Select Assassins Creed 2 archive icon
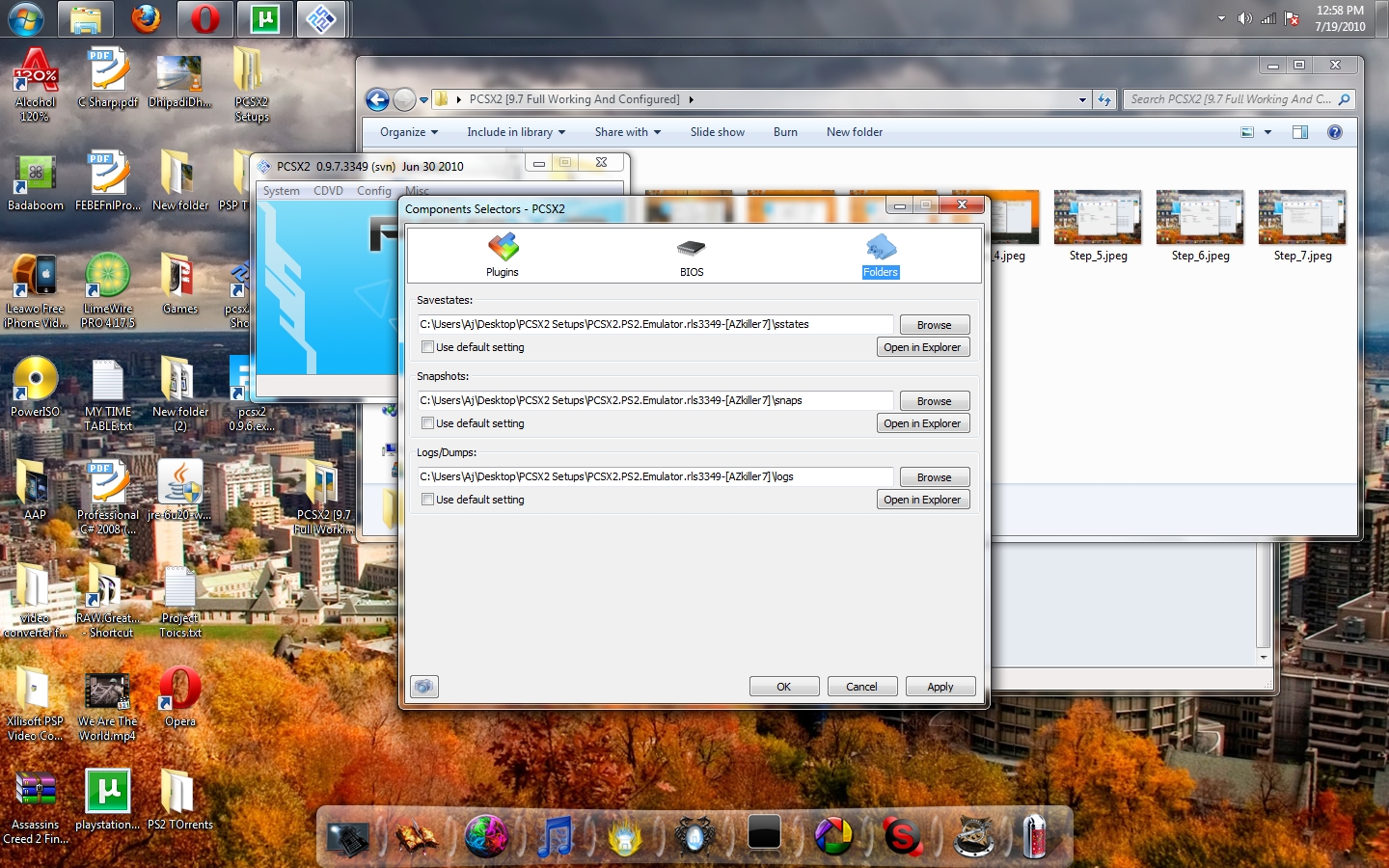 tap(36, 808)
